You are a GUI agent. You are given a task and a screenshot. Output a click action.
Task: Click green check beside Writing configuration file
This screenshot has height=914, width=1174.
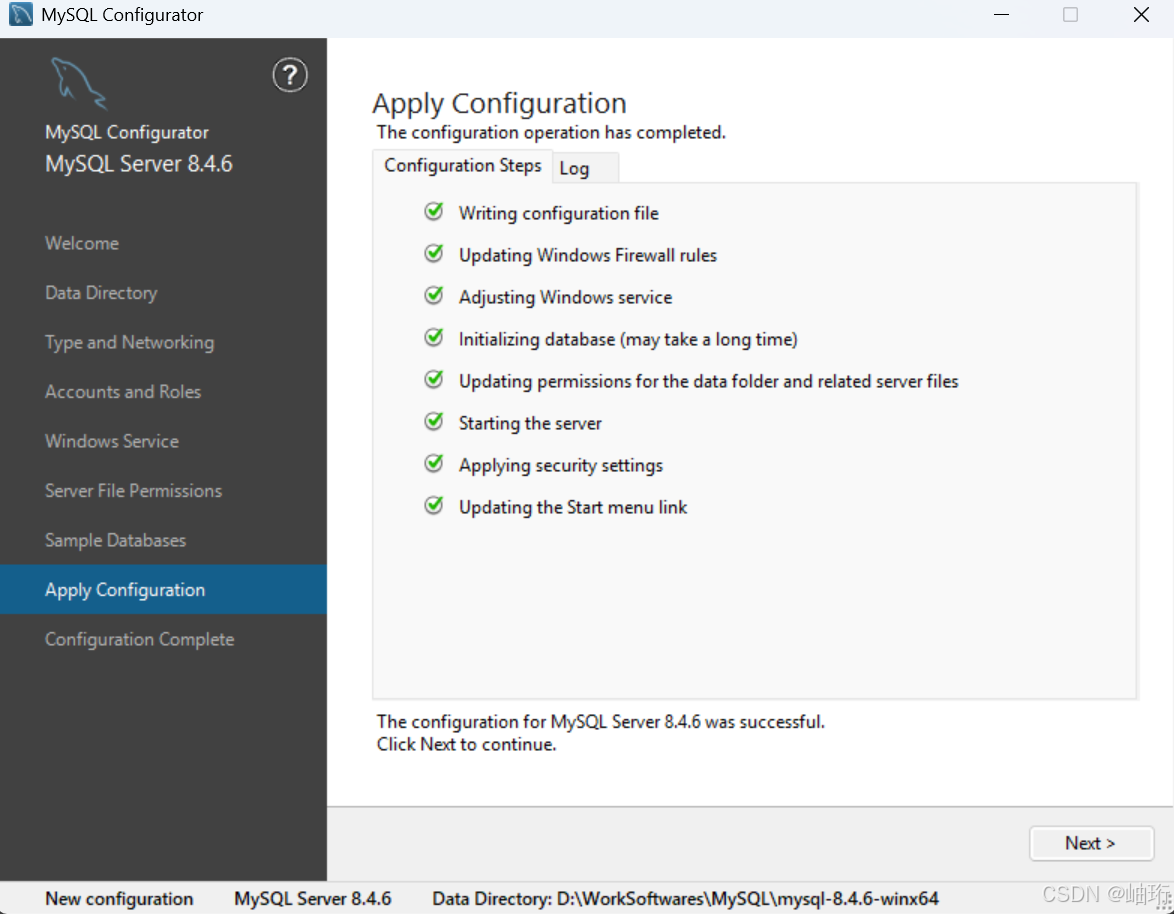(x=434, y=212)
